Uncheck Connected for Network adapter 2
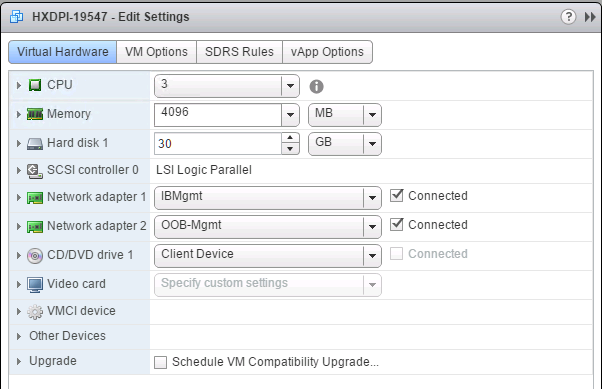602x389 pixels. 397,225
